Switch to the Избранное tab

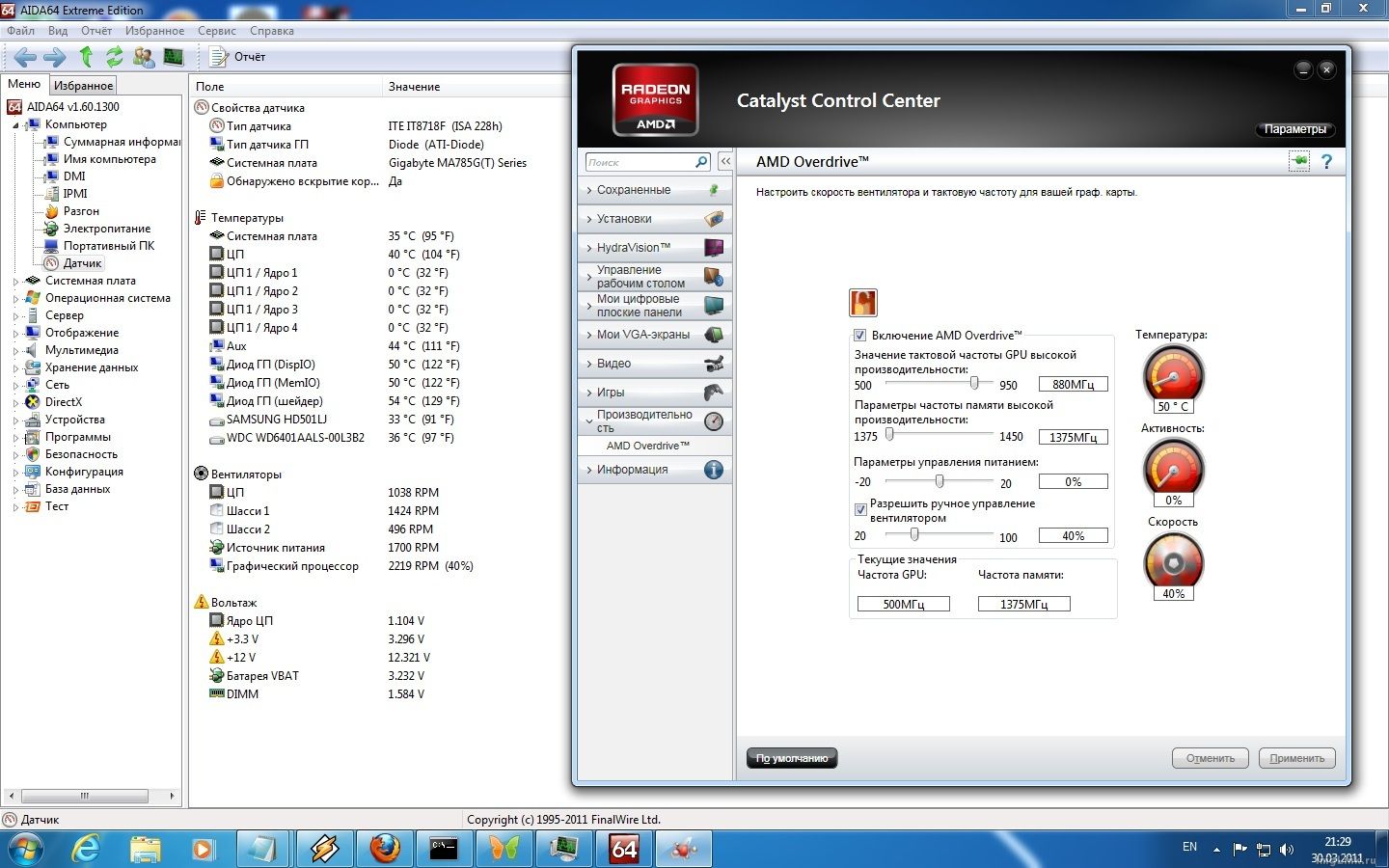83,85
